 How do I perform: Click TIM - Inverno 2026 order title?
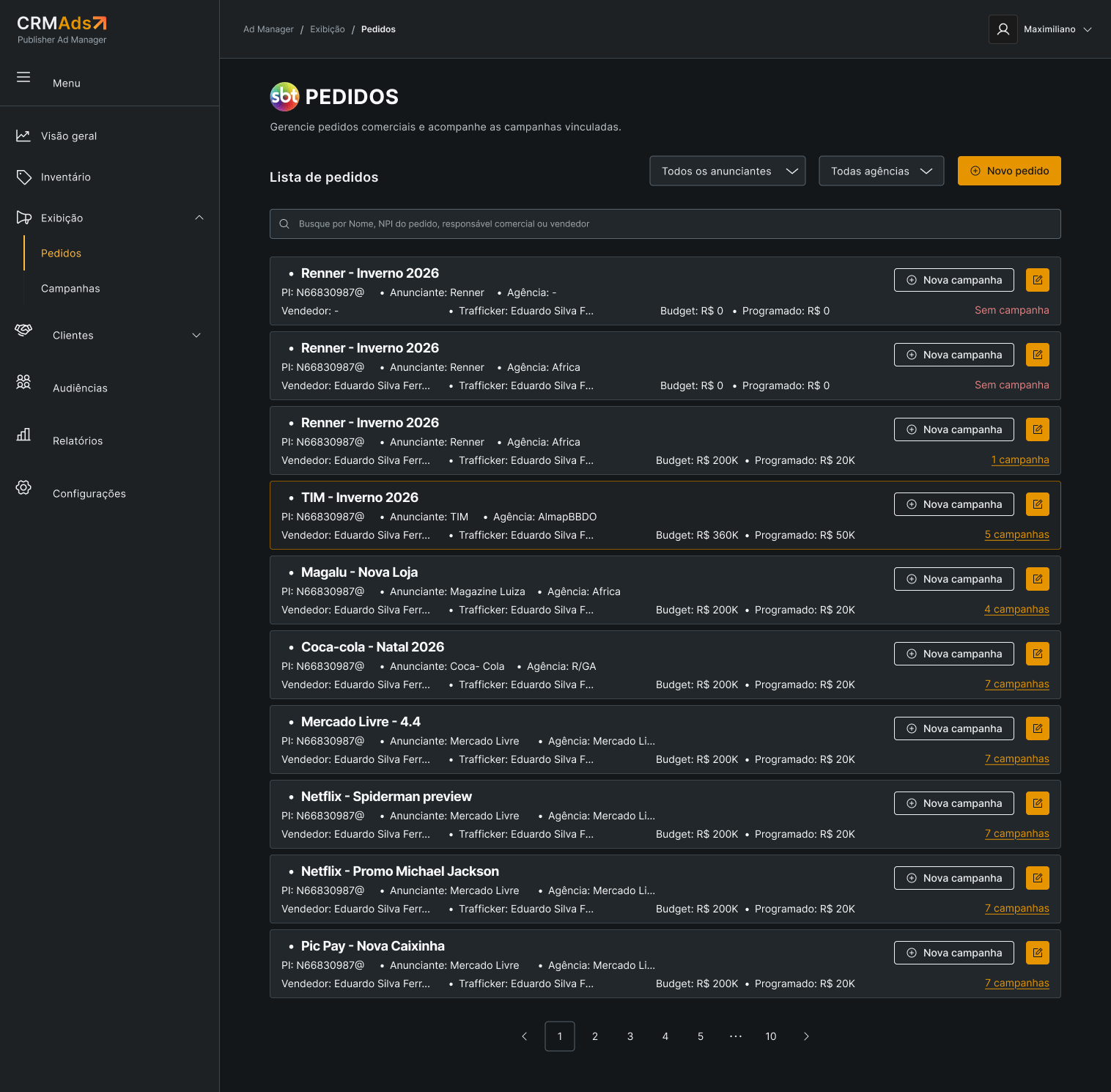point(360,498)
